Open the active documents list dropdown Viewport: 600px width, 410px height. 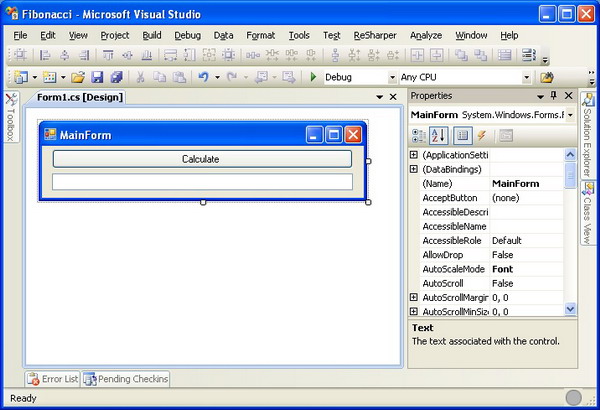pos(380,97)
